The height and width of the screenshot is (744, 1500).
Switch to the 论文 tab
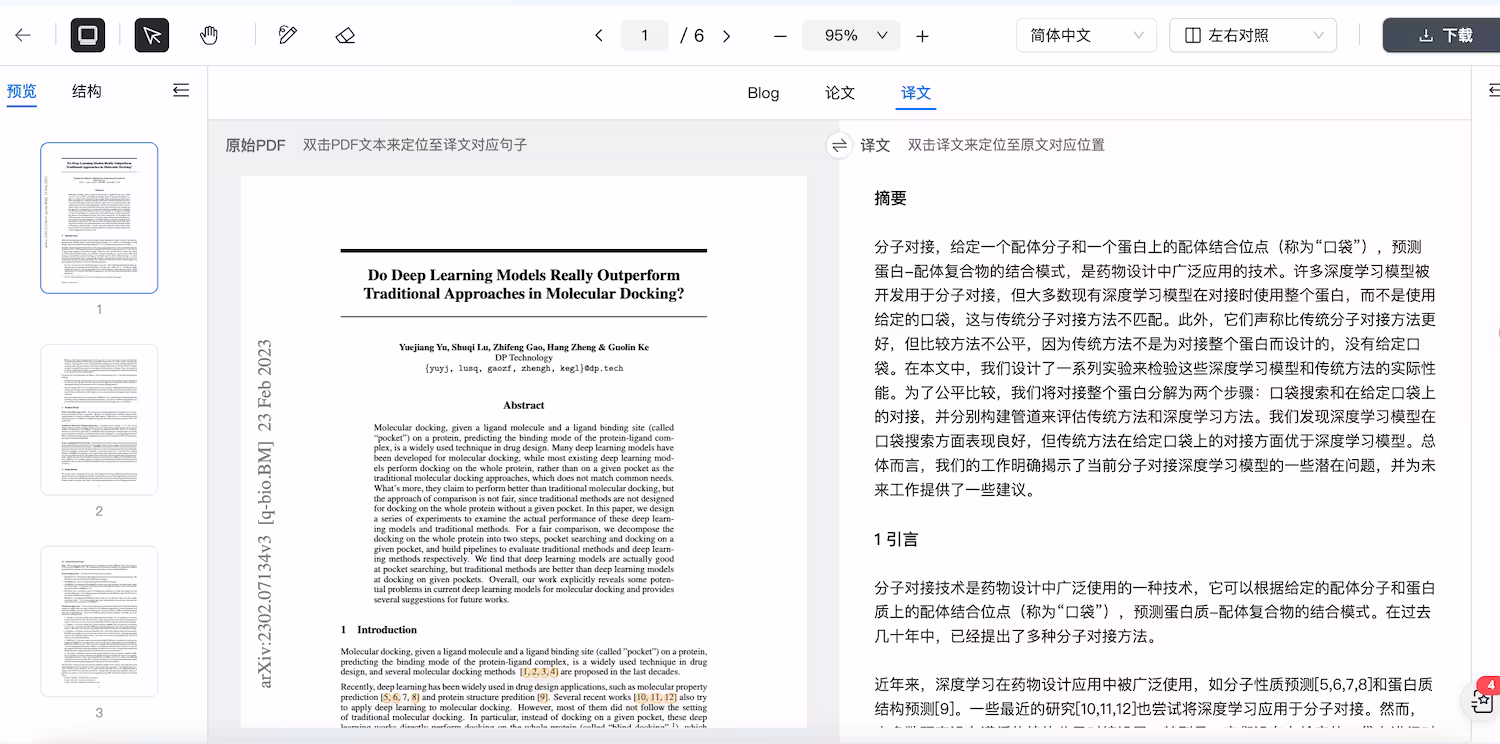[839, 92]
